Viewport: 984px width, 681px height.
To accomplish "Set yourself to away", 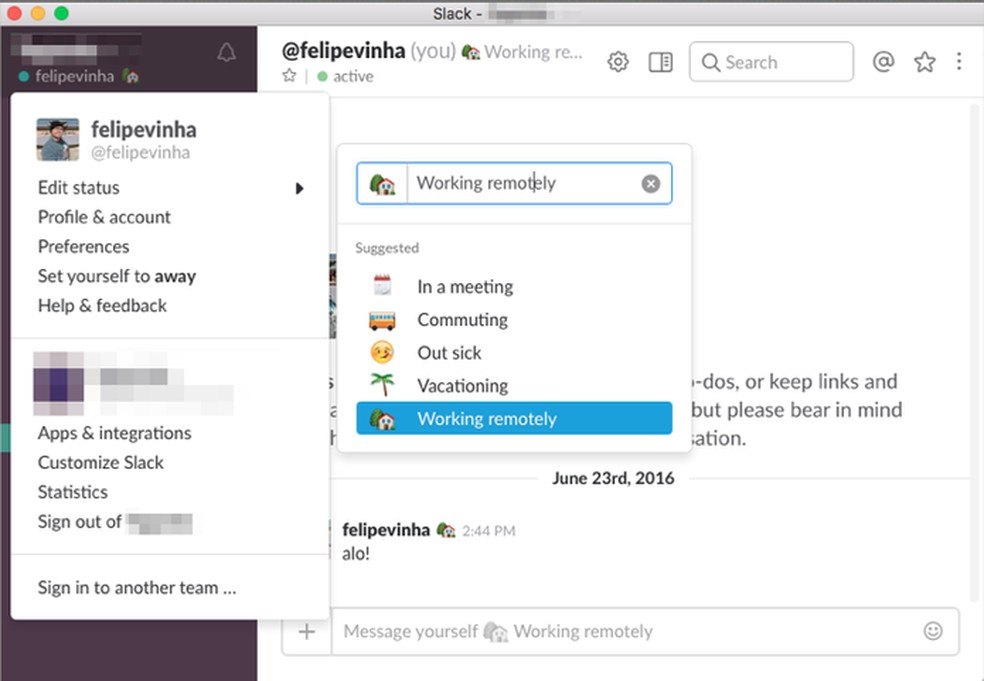I will tap(116, 276).
